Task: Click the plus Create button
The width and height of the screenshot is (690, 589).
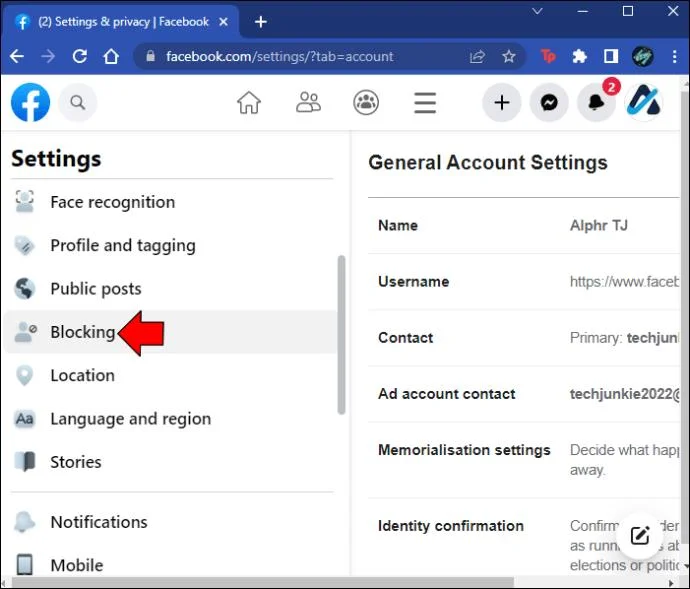Action: coord(502,103)
